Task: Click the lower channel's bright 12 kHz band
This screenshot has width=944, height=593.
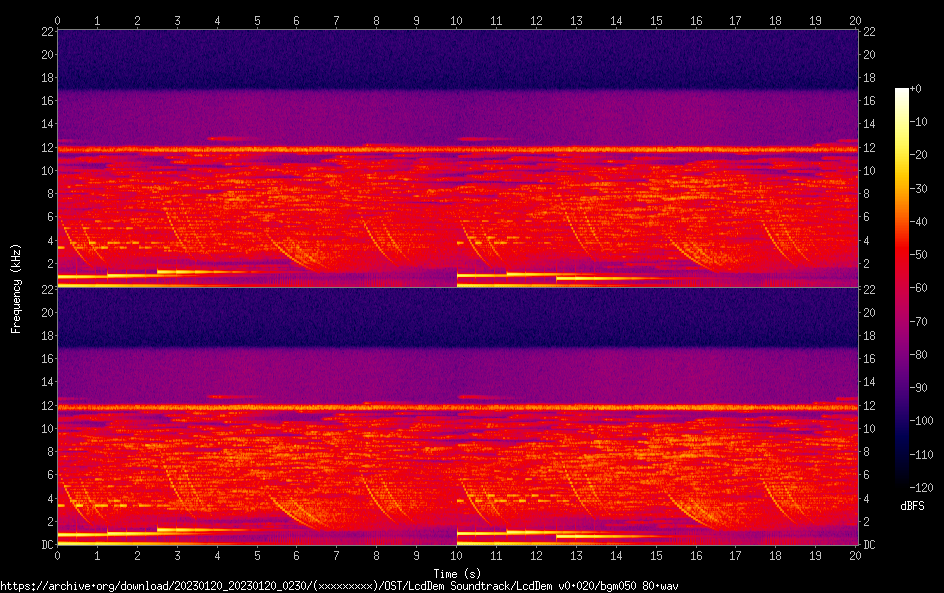Action: pyautogui.click(x=456, y=407)
